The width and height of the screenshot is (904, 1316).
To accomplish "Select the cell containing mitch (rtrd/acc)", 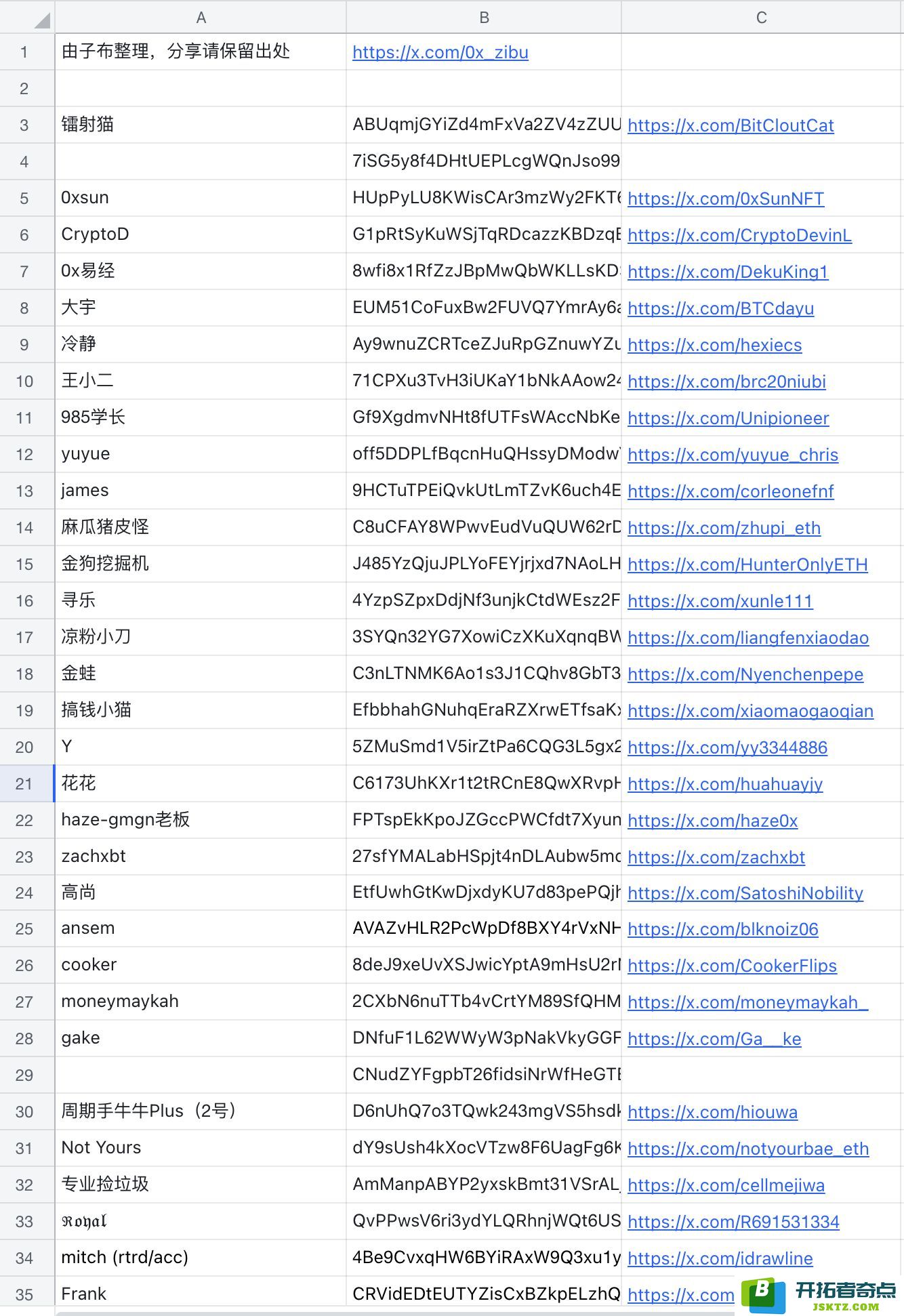I will [201, 1258].
